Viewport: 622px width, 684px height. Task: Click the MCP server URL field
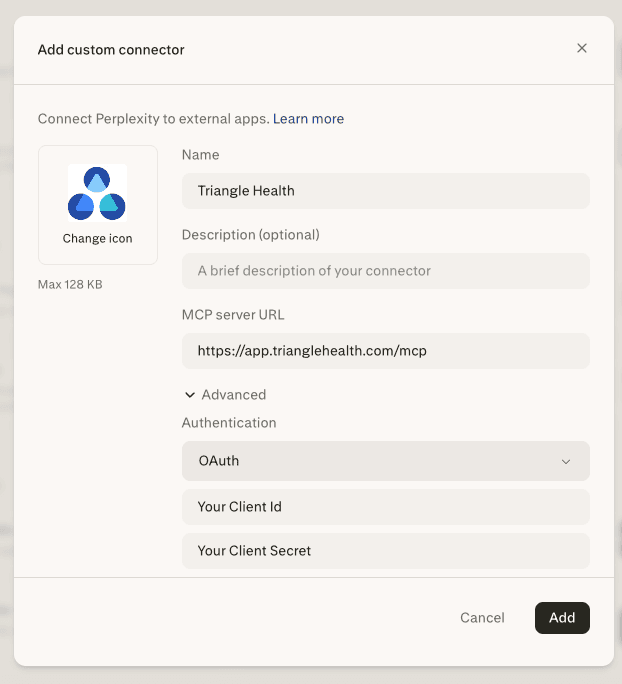(x=386, y=351)
